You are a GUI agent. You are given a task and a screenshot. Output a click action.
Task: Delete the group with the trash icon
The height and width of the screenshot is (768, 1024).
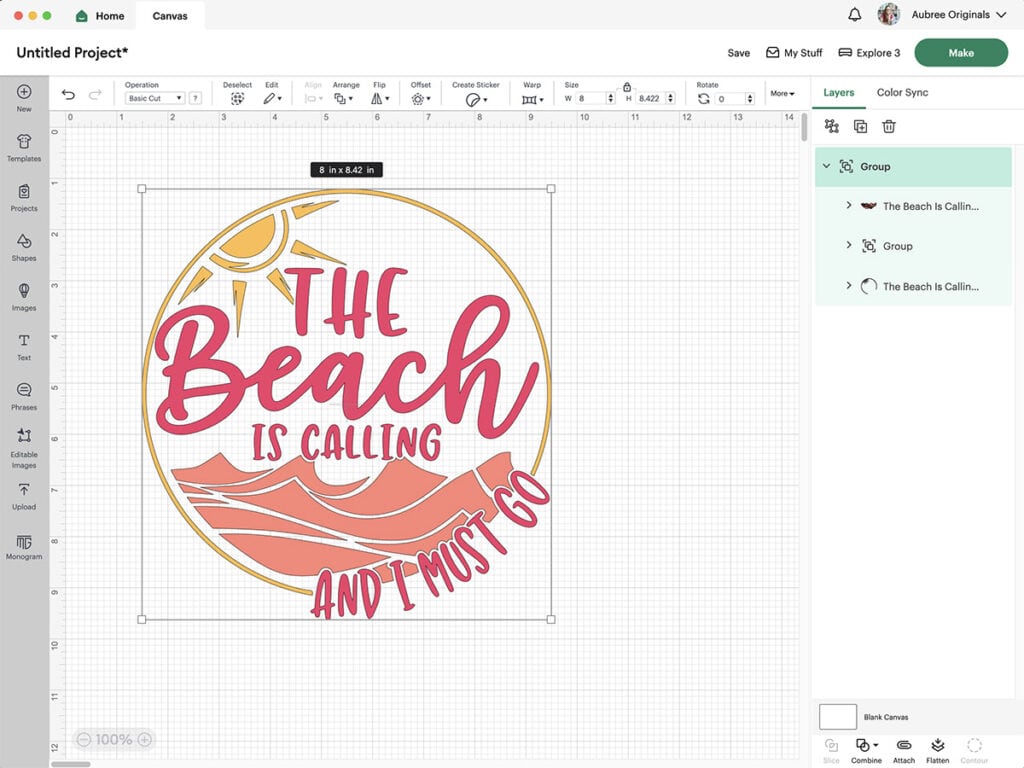(887, 126)
